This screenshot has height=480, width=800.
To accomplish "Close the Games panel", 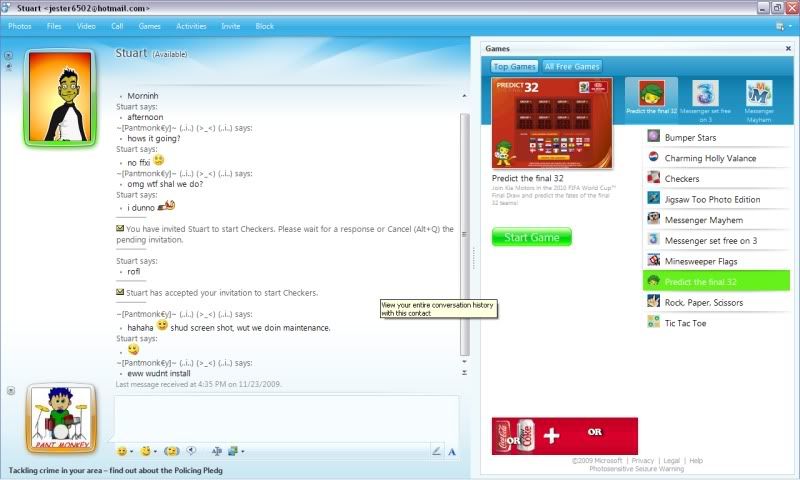I will tap(788, 48).
